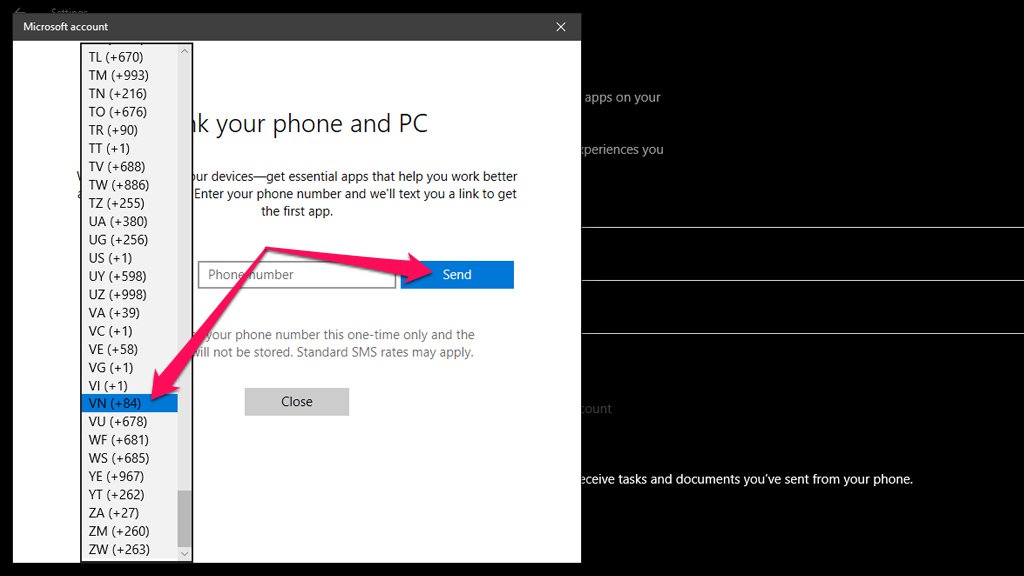The width and height of the screenshot is (1024, 576).
Task: Close the Microsoft account window
Action: coord(561,27)
